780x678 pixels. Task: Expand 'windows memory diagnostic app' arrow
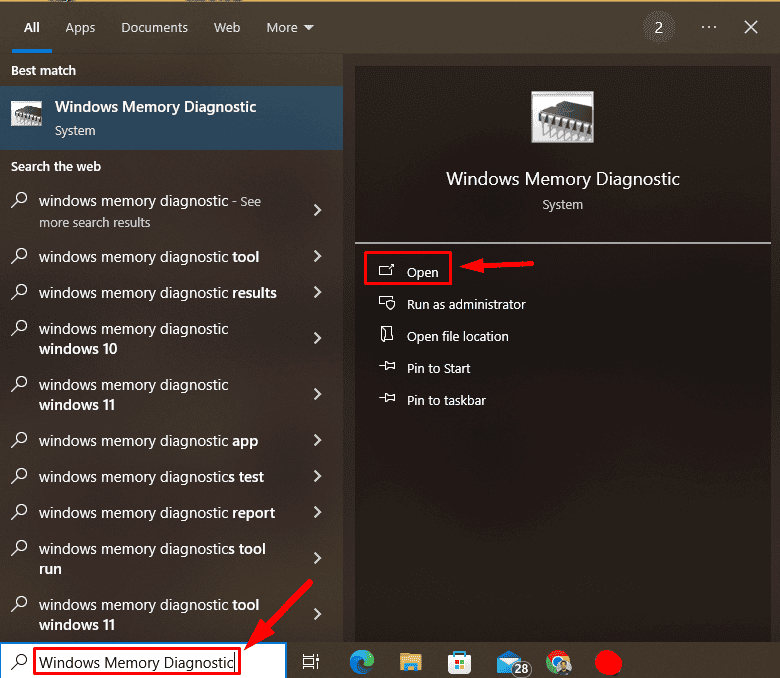tap(317, 440)
